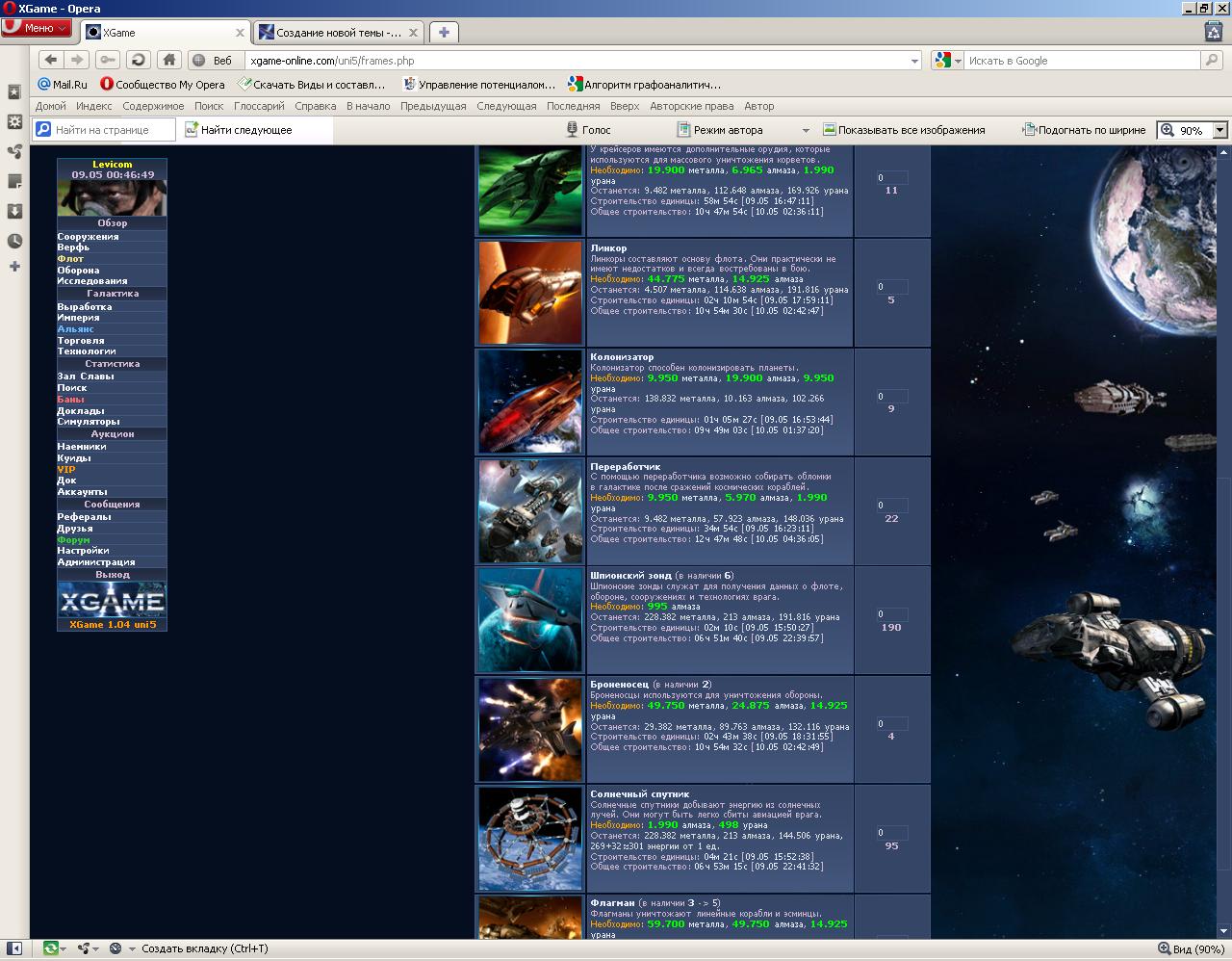This screenshot has height=961, width=1232.
Task: Click the Back navigation arrow
Action: pyautogui.click(x=51, y=60)
